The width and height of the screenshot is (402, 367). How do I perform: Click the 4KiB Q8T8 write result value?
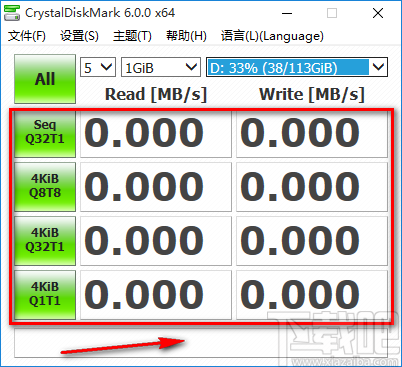[312, 187]
